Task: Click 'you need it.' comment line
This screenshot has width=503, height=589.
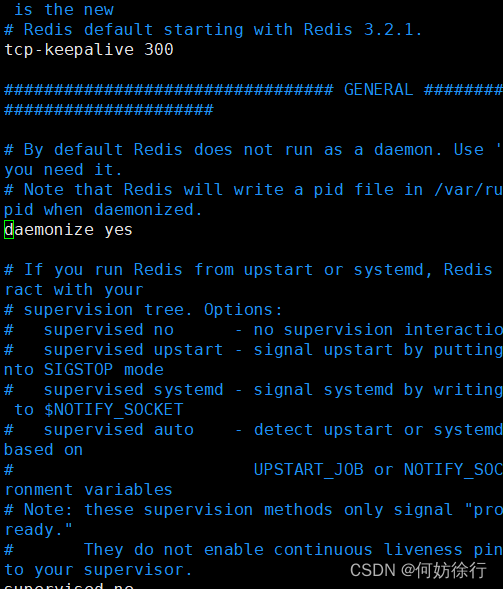Action: pos(63,170)
